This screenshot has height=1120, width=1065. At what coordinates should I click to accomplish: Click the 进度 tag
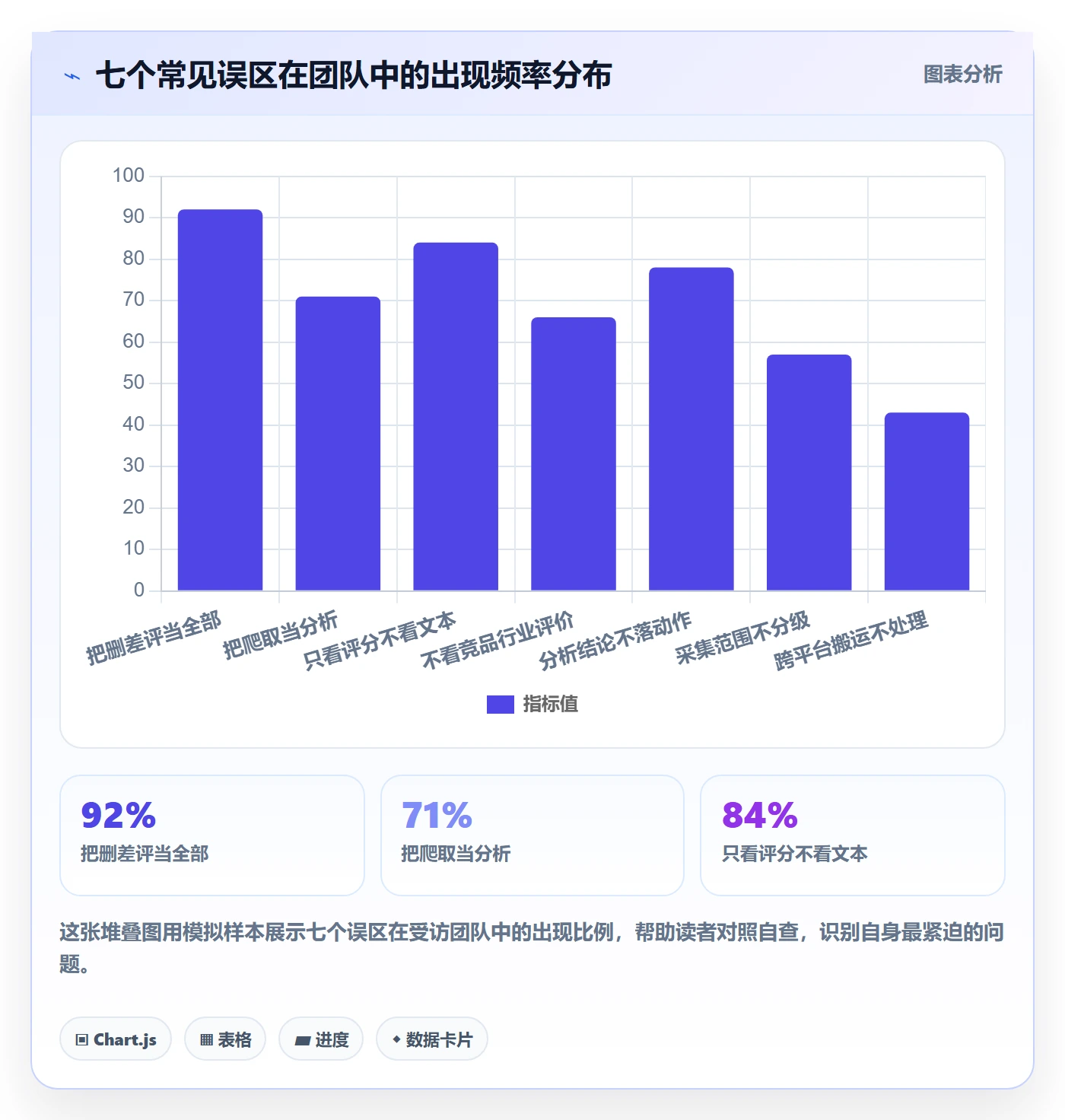click(x=321, y=1039)
